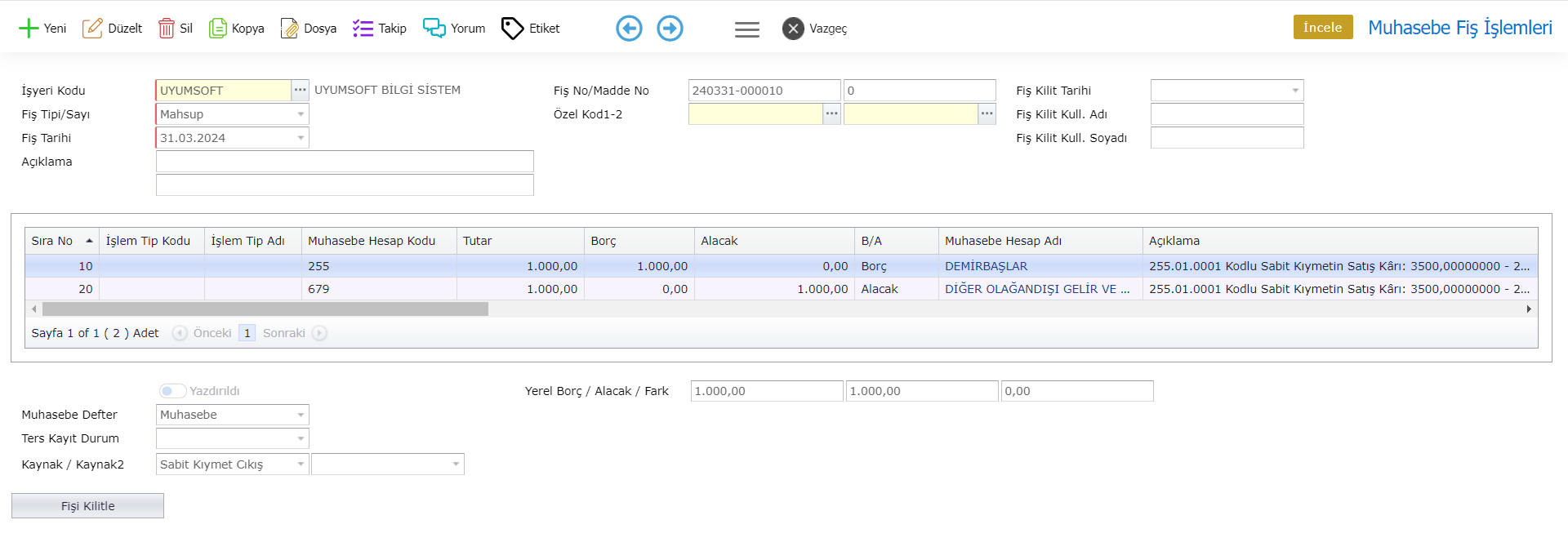
Task: Open the Fiş Tarihi date dropdown
Action: 301,138
